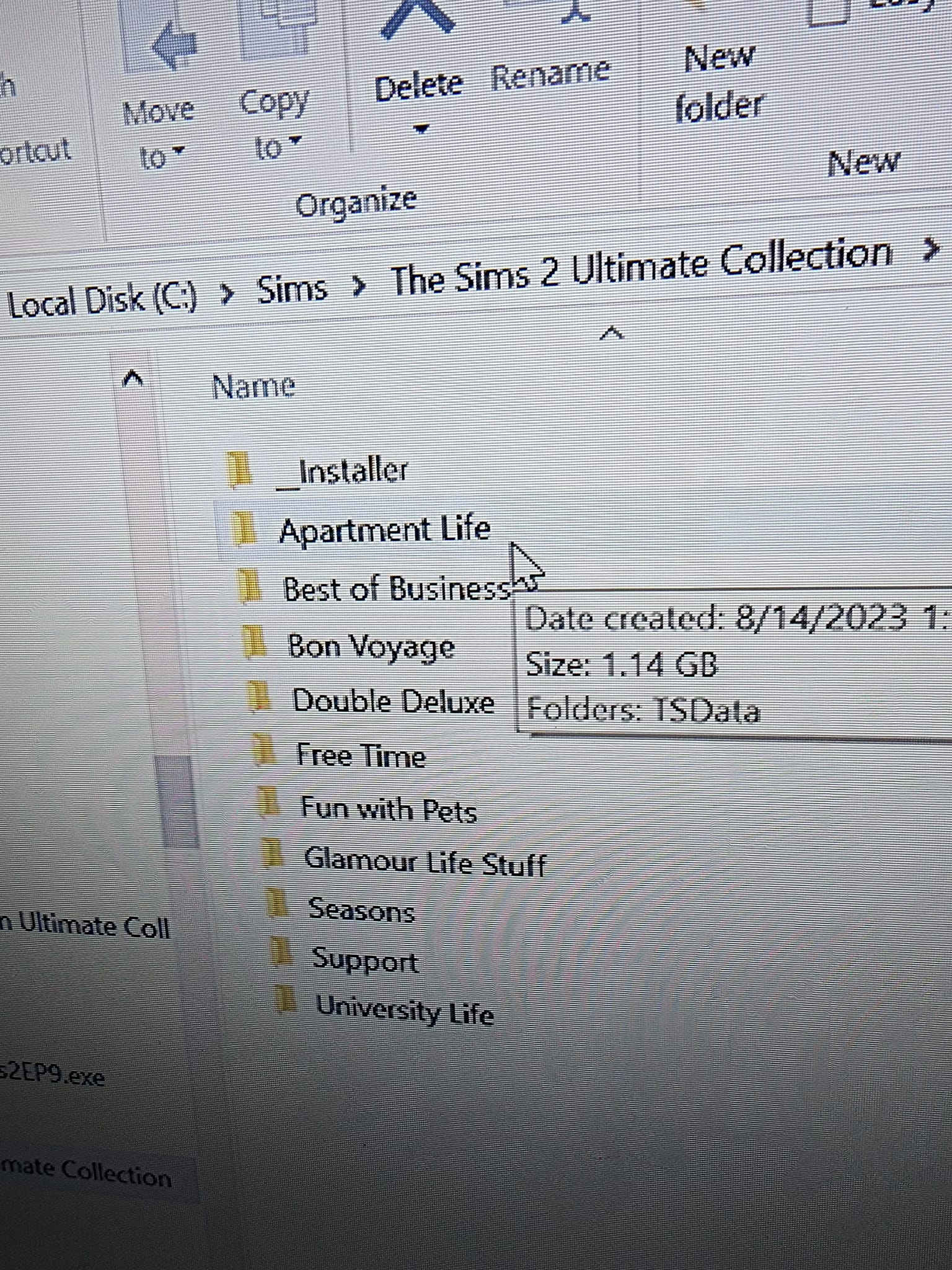Click the Free Time folder icon
952x1270 pixels.
pos(263,750)
